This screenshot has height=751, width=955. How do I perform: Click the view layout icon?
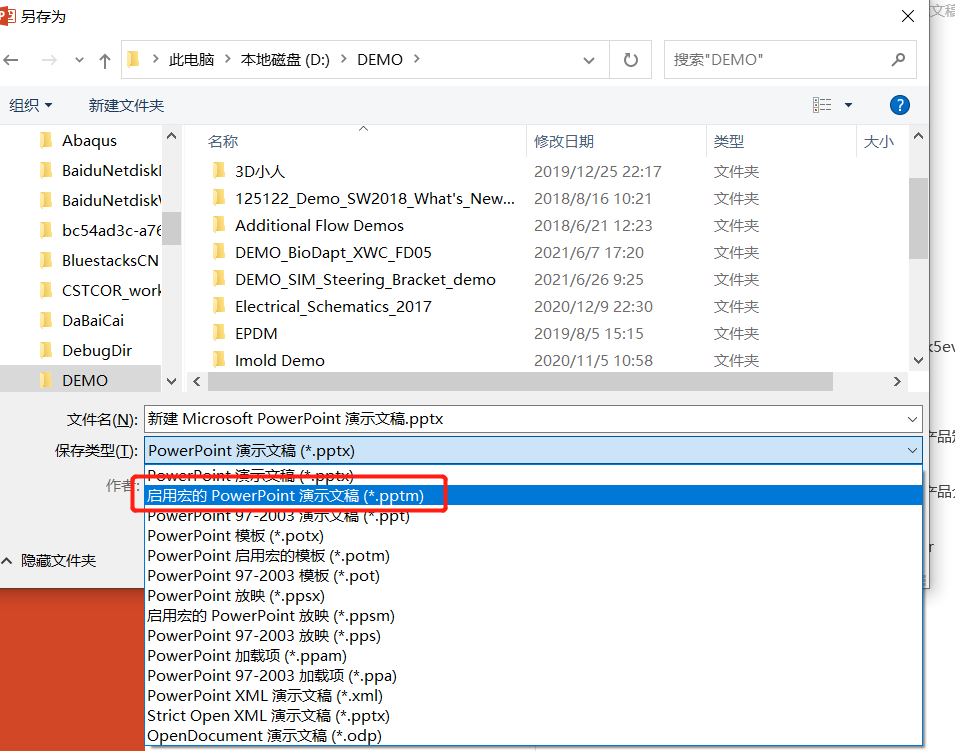tap(822, 105)
